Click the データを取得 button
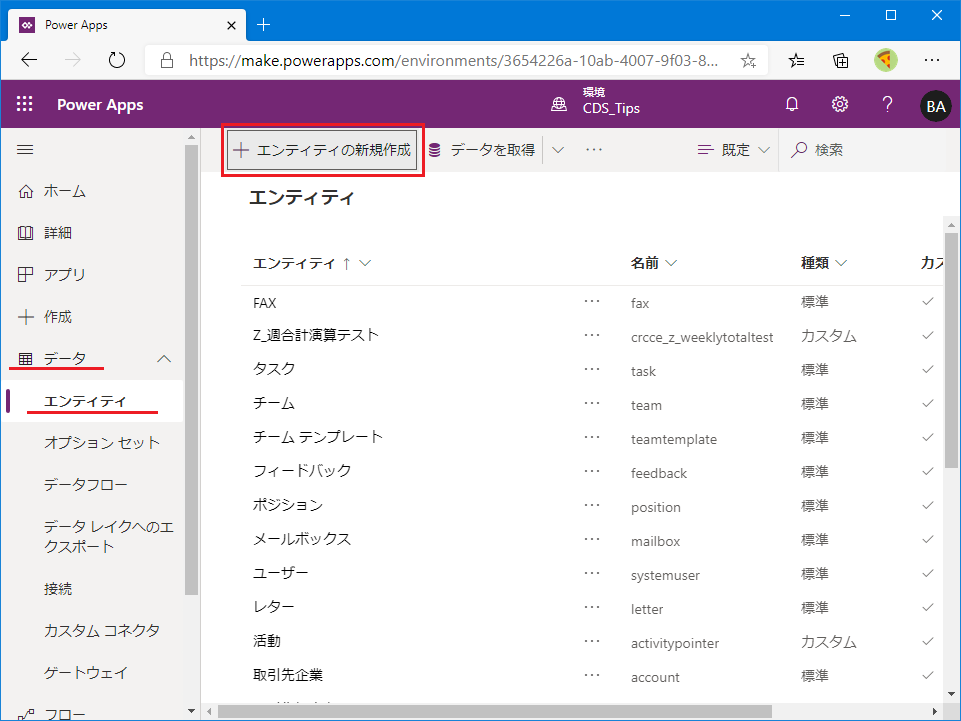 (x=482, y=150)
